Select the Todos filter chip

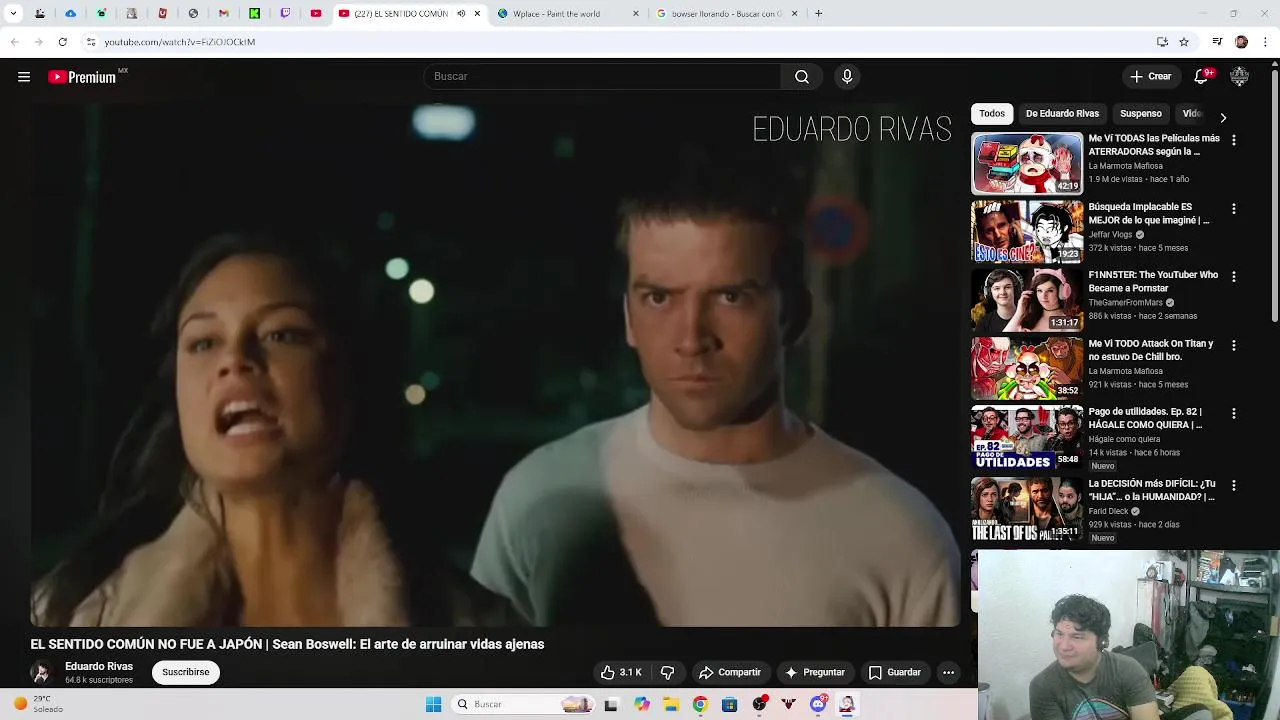click(x=992, y=114)
